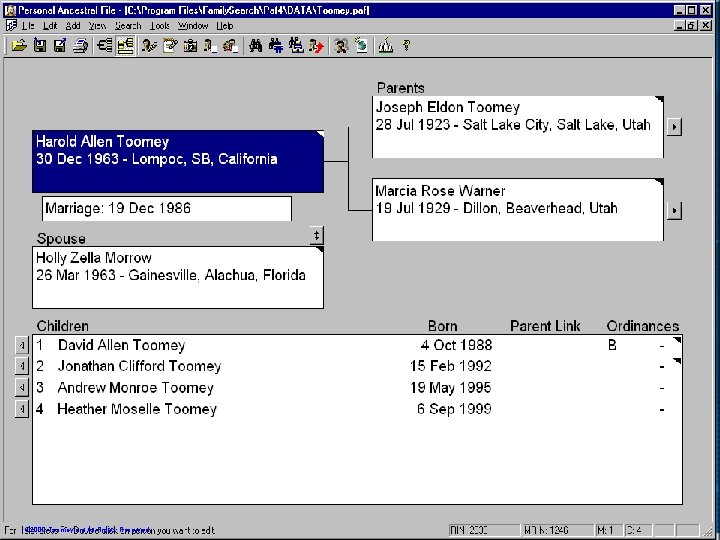Screen dimensions: 720x540
Task: Close the inner document window
Action: click(706, 26)
